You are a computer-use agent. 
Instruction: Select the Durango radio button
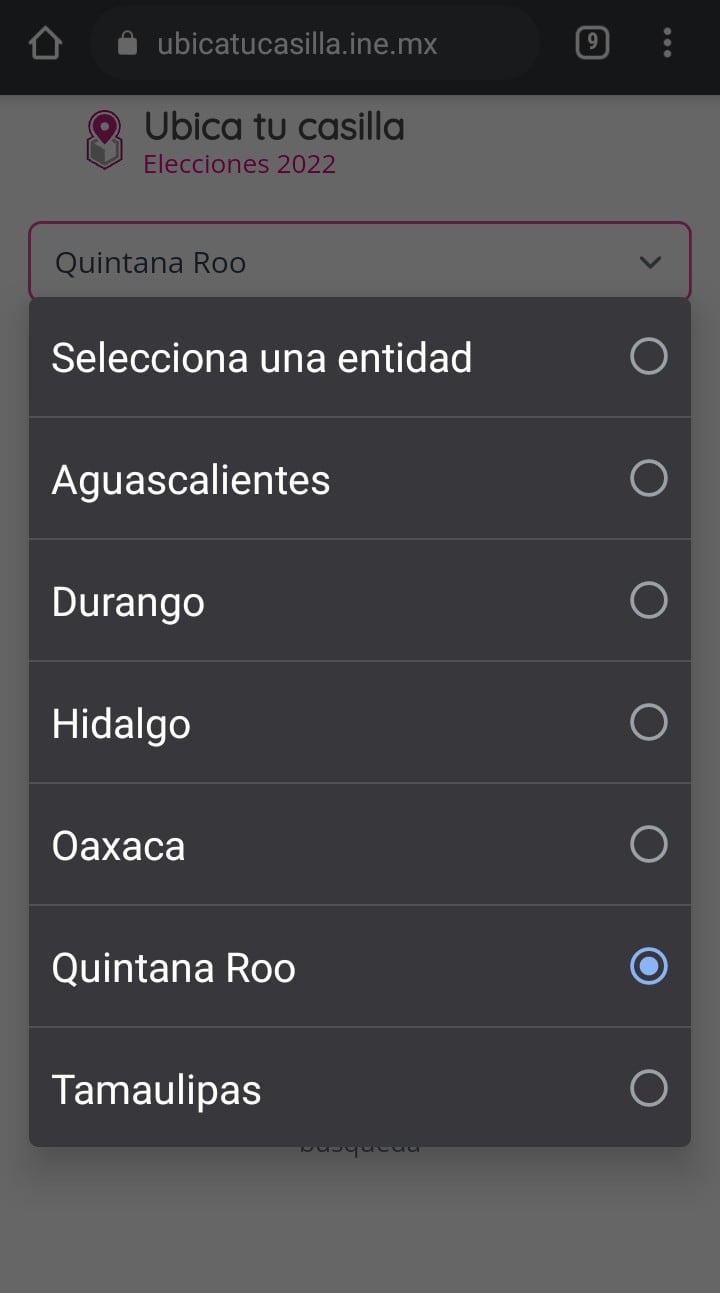tap(648, 601)
